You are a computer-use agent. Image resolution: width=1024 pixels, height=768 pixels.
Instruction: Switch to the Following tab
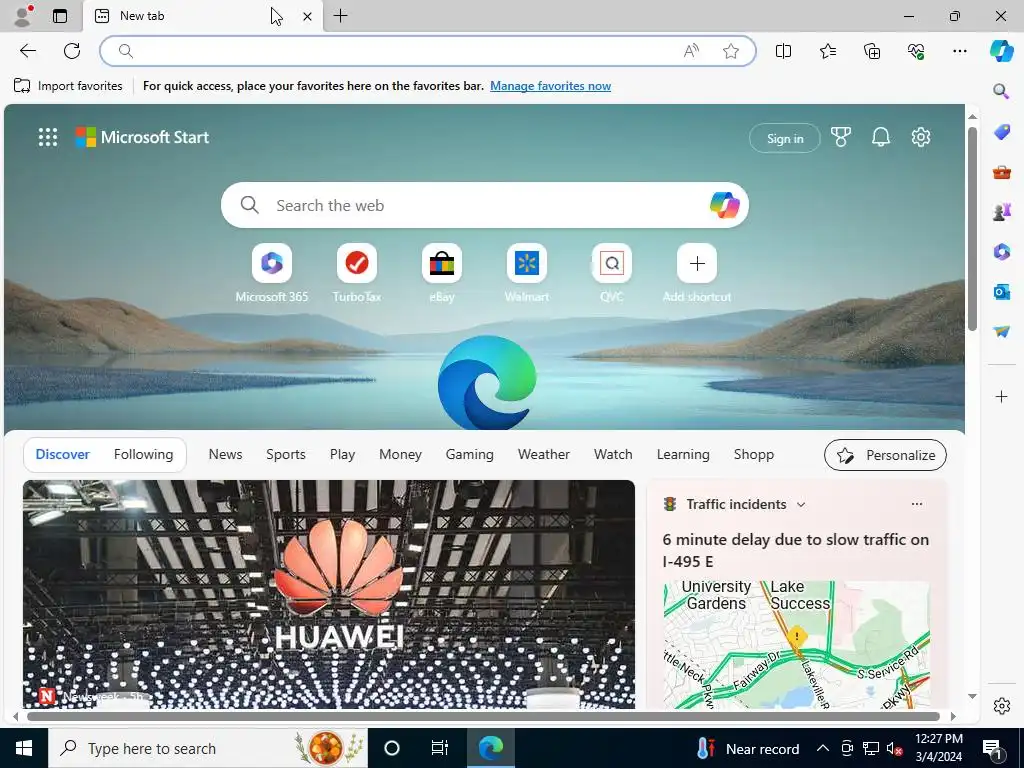coord(143,455)
